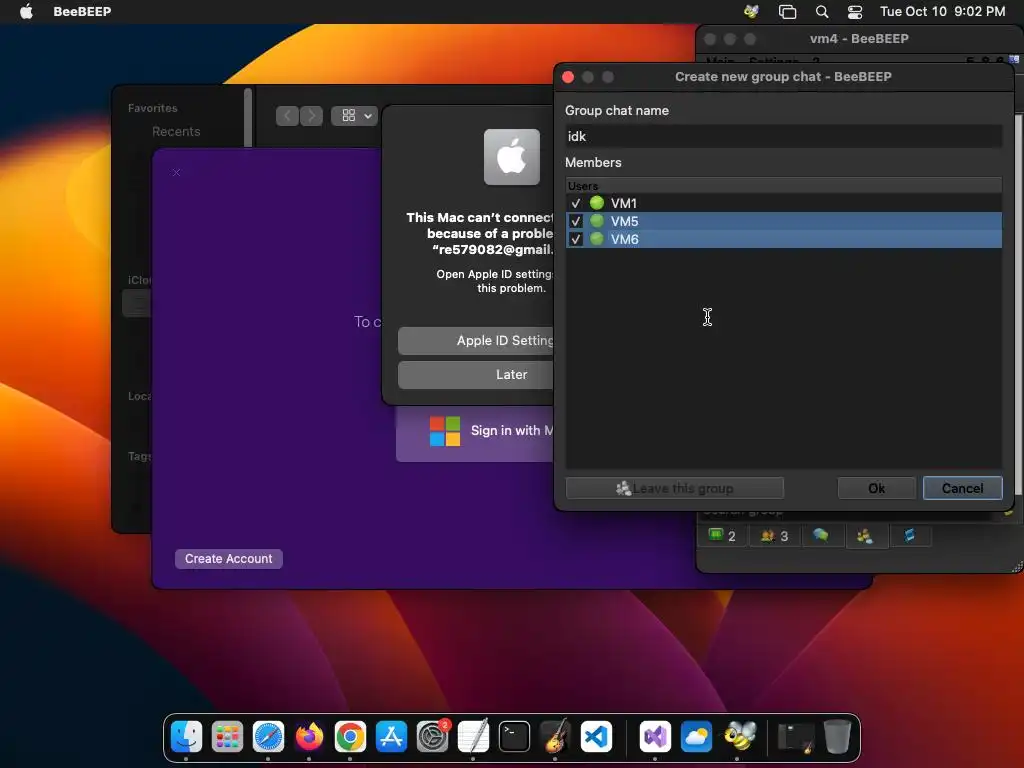Open the computers tab showing 2 in vm4 window
Image resolution: width=1024 pixels, height=768 pixels.
click(x=722, y=536)
